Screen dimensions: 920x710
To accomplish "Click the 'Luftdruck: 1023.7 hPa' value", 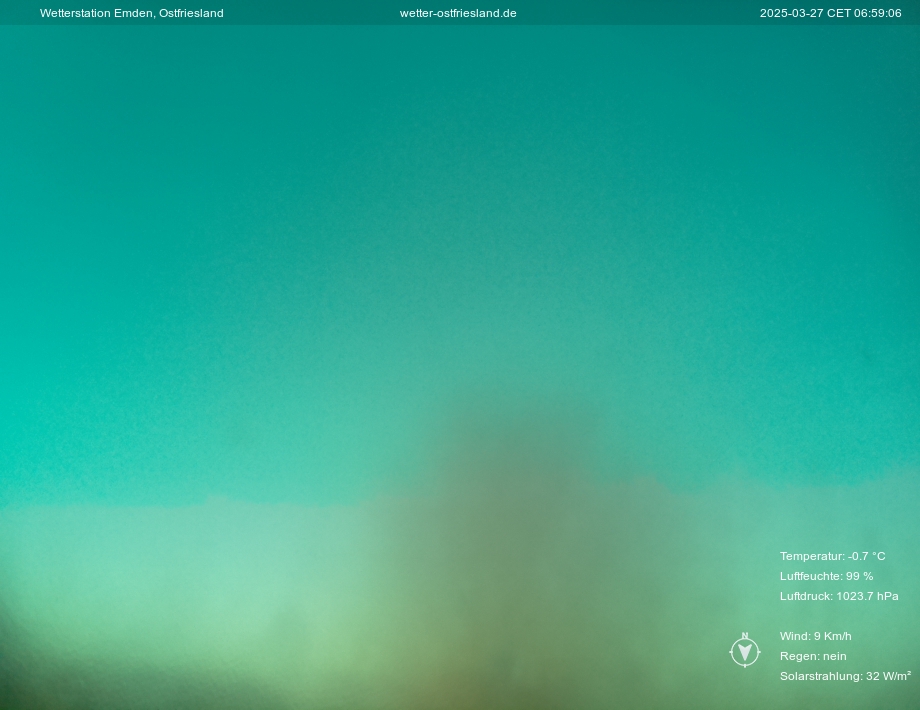I will 839,596.
